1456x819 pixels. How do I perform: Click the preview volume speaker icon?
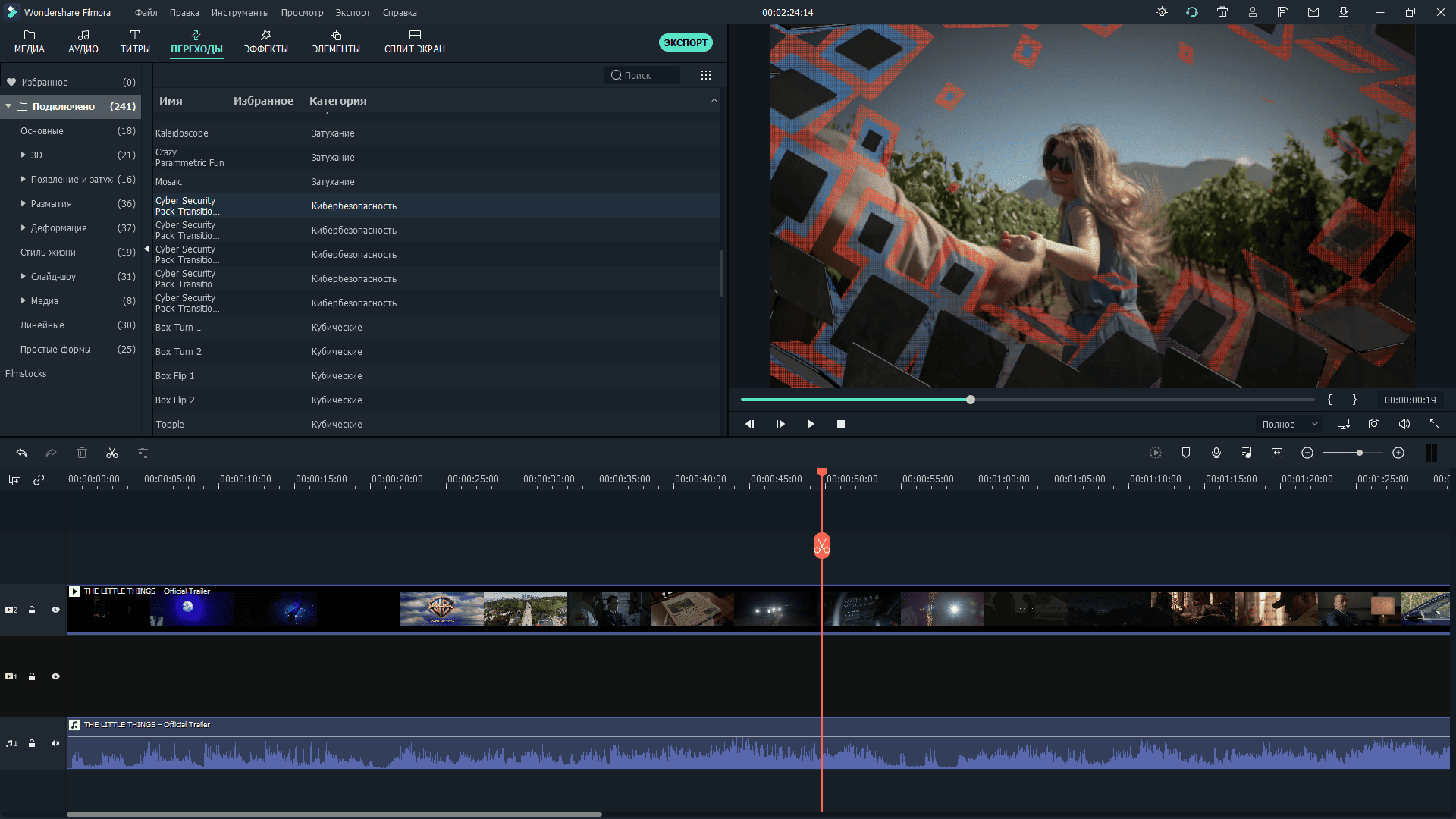point(1404,424)
